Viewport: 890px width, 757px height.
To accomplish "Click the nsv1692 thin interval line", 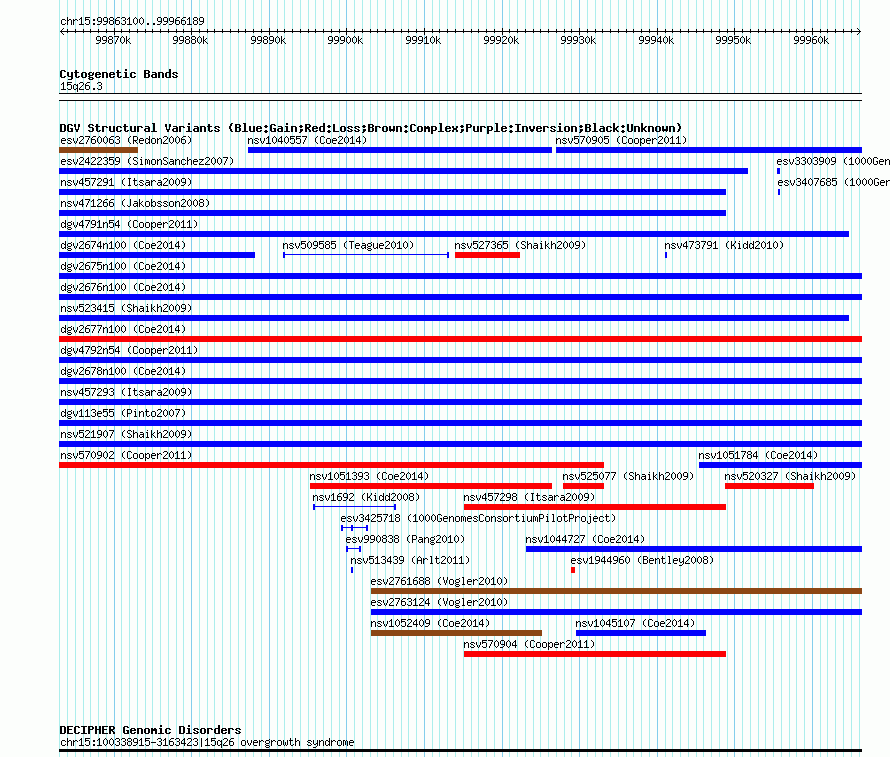I will (354, 507).
